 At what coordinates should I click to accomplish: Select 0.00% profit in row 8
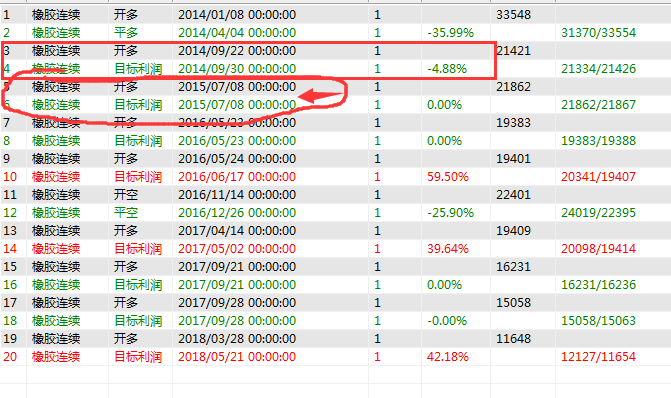pyautogui.click(x=444, y=141)
